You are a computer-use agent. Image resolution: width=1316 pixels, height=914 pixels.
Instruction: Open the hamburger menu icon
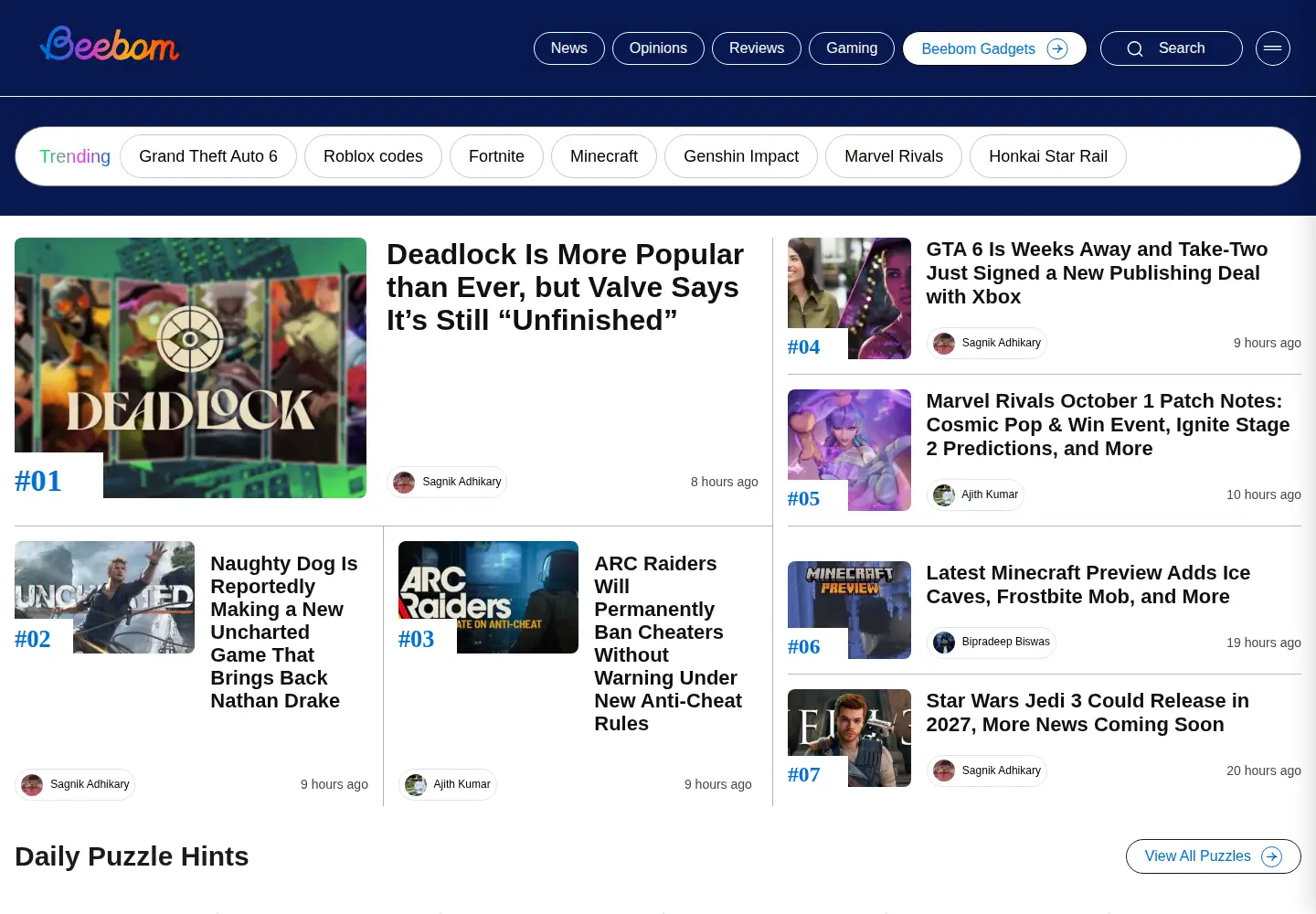click(1272, 48)
